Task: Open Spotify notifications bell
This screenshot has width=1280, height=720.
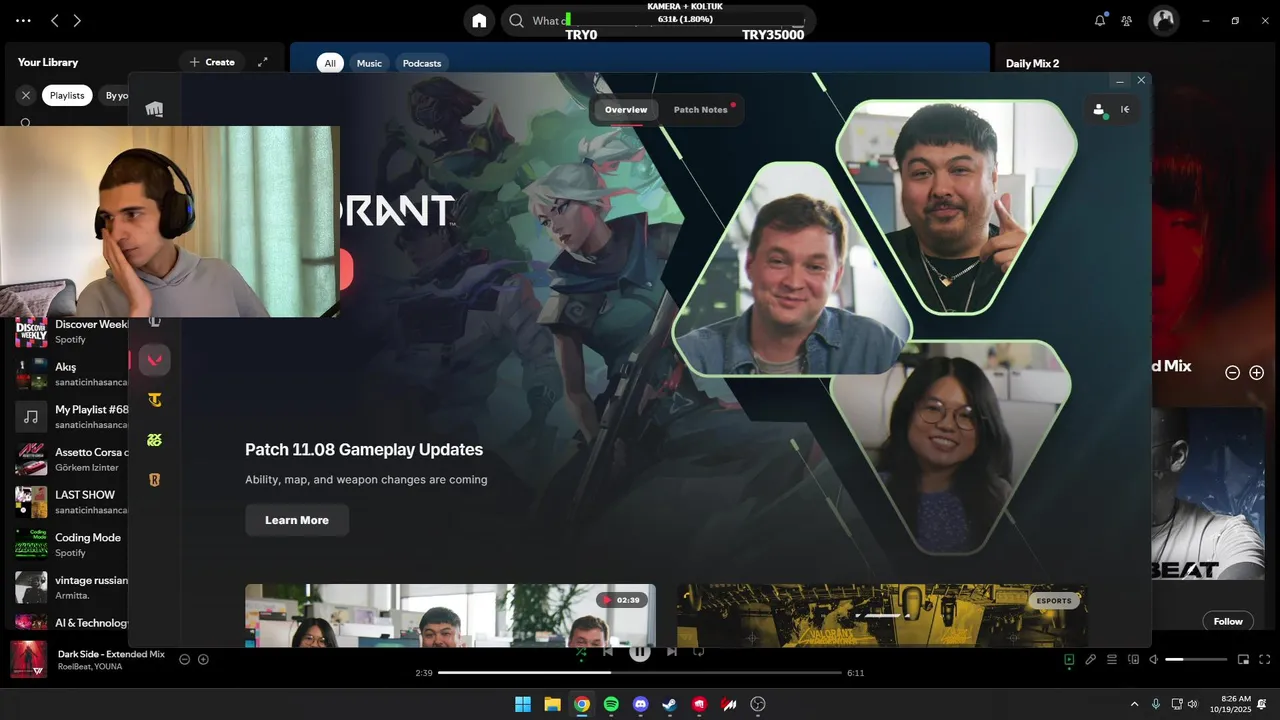Action: tap(1100, 20)
